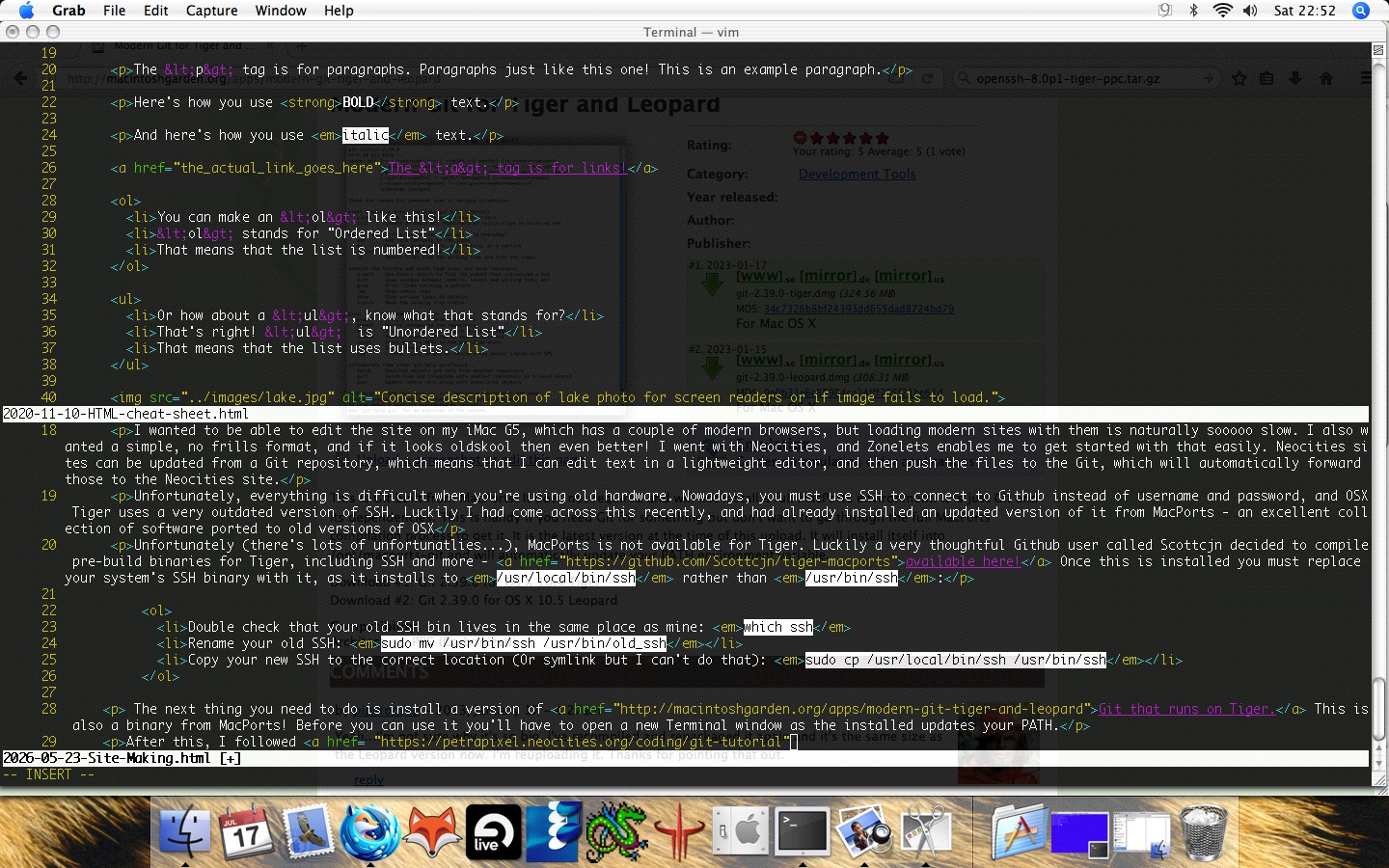Click the underlined 'available here!' link text
Viewport: 1389px width, 868px height.
pyautogui.click(x=963, y=561)
